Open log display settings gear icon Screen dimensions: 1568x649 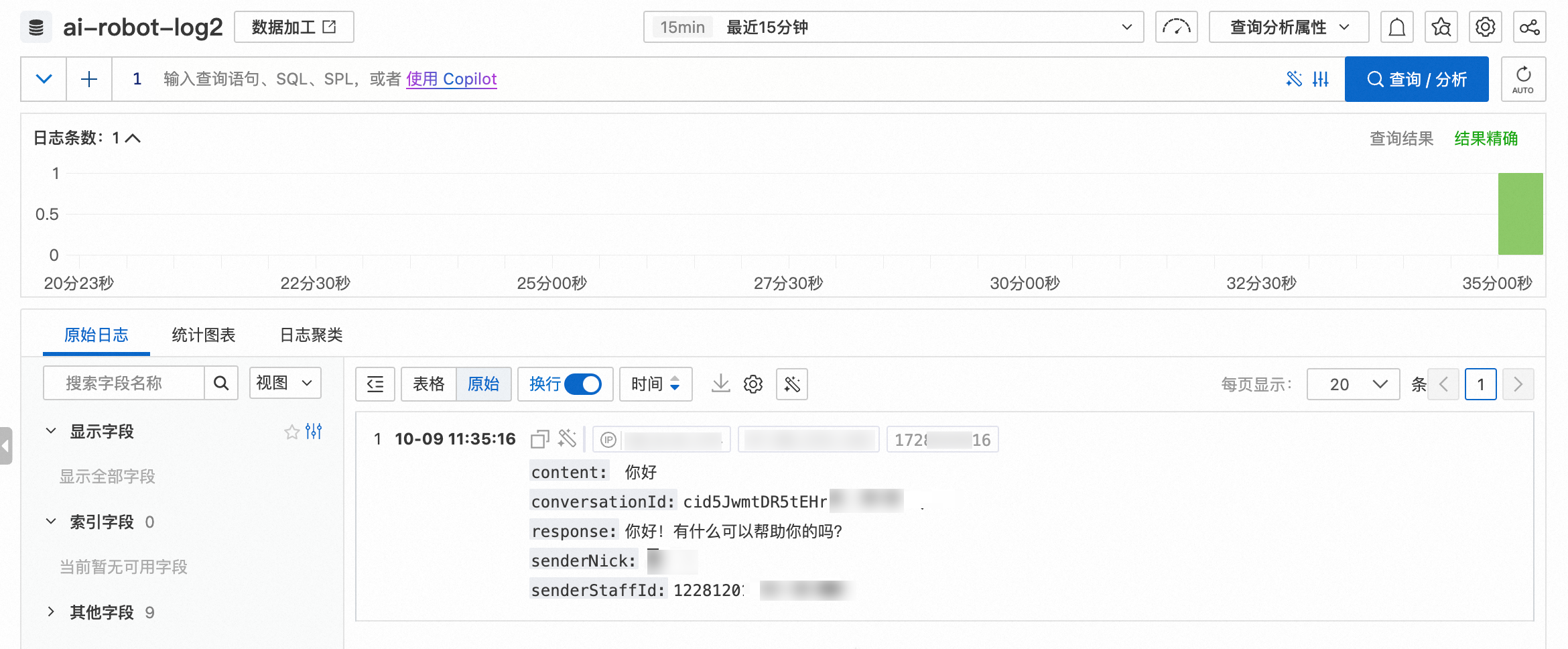coord(753,384)
